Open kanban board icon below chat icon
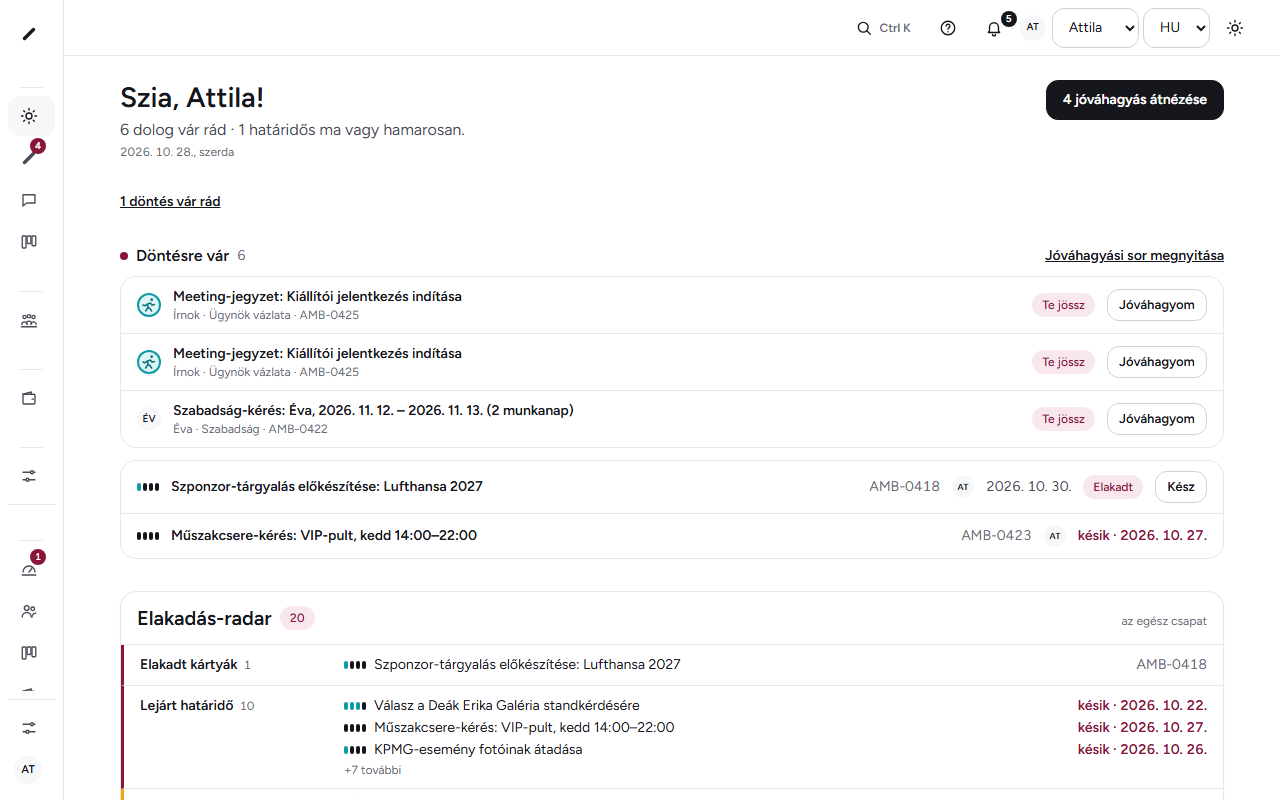Viewport: 1280px width, 800px height. point(30,242)
